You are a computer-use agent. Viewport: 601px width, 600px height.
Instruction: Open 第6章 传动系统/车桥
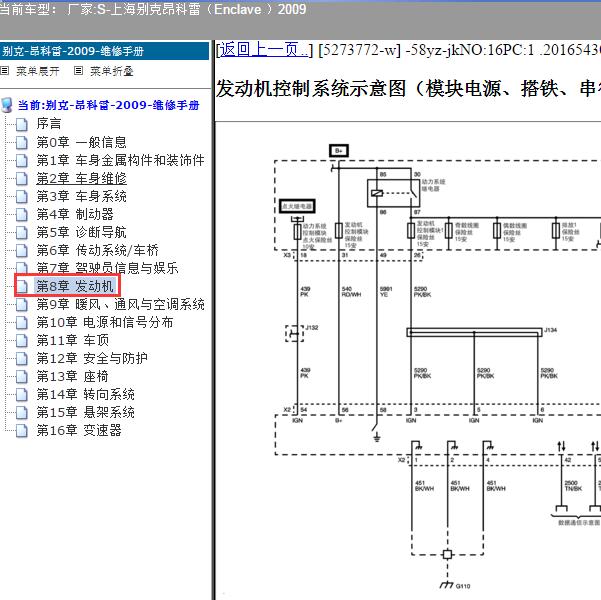pyautogui.click(x=97, y=250)
